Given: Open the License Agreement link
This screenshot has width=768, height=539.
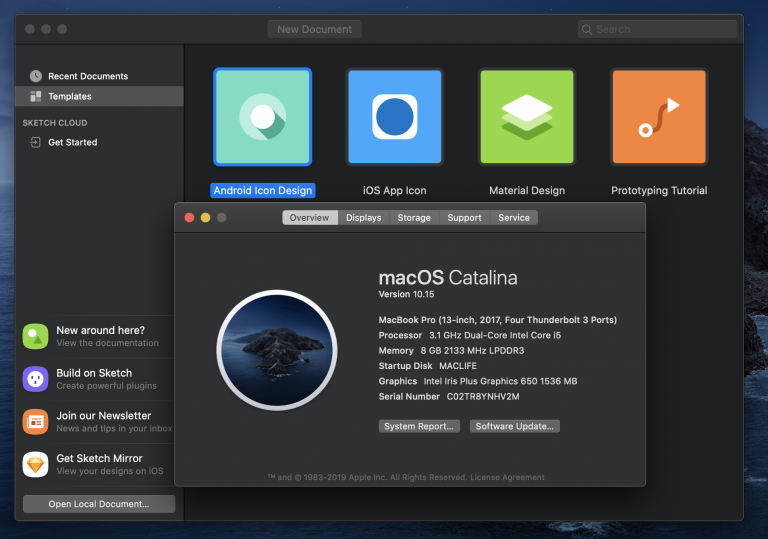Looking at the screenshot, I should coord(507,477).
